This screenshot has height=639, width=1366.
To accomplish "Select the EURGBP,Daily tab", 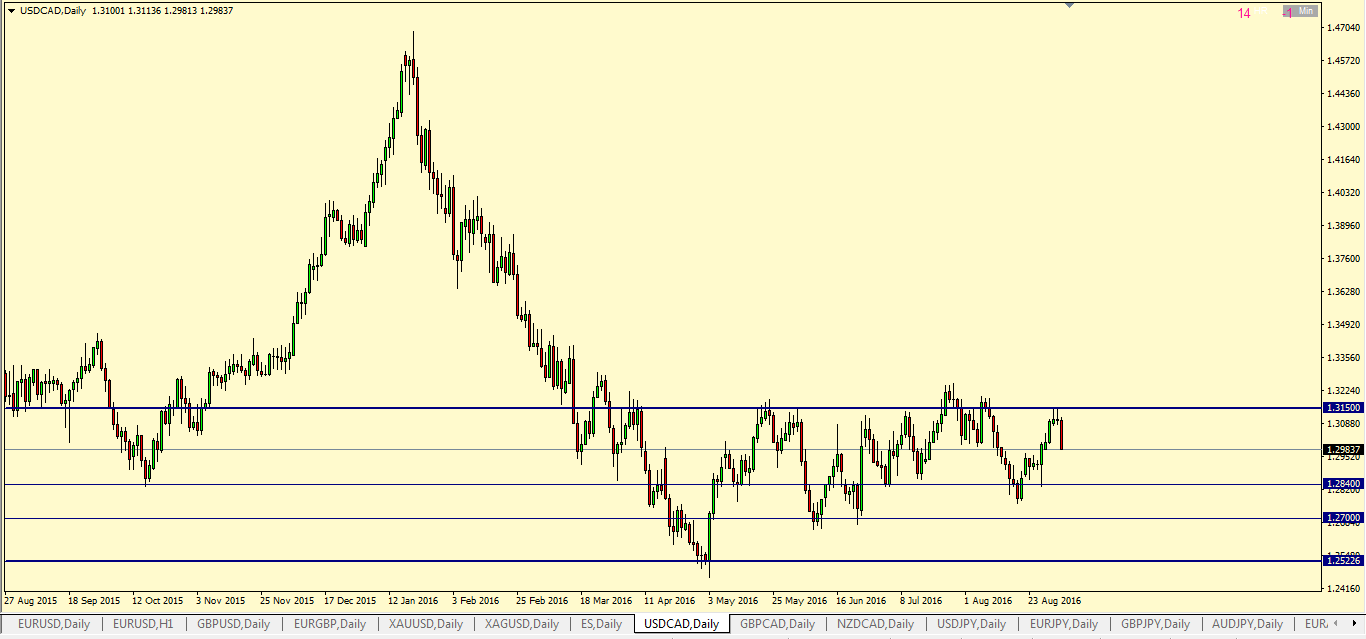I will click(329, 624).
